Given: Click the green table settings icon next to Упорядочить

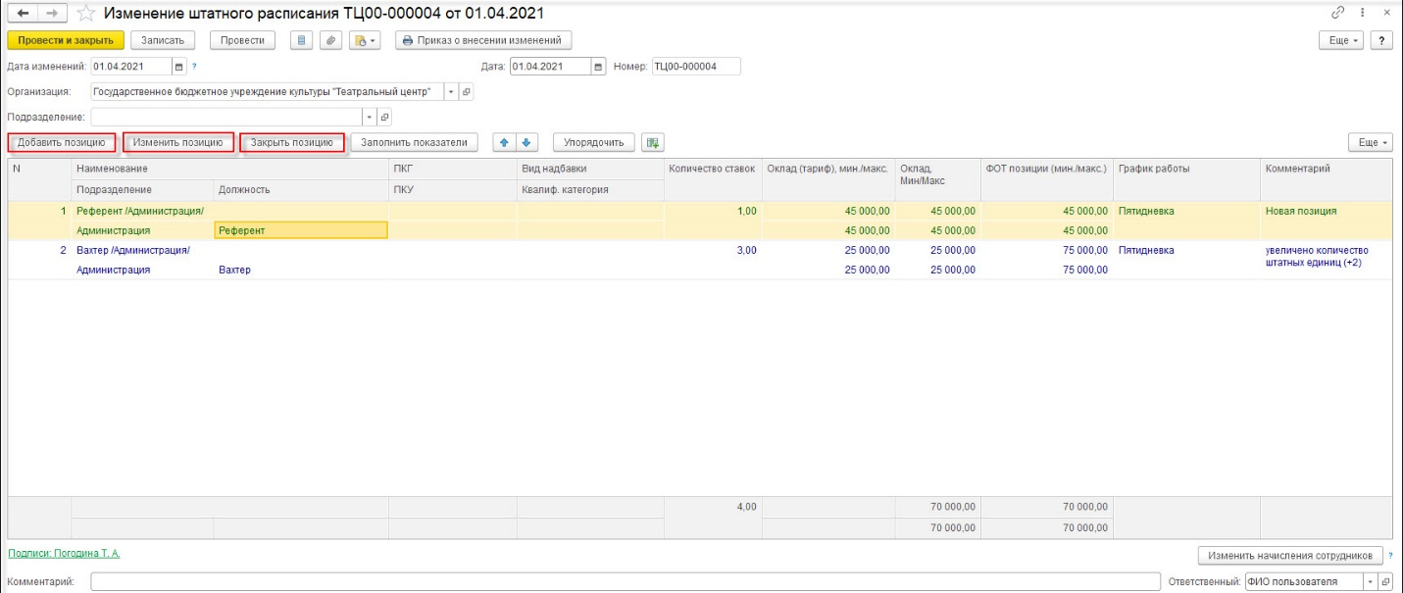Looking at the screenshot, I should click(653, 142).
